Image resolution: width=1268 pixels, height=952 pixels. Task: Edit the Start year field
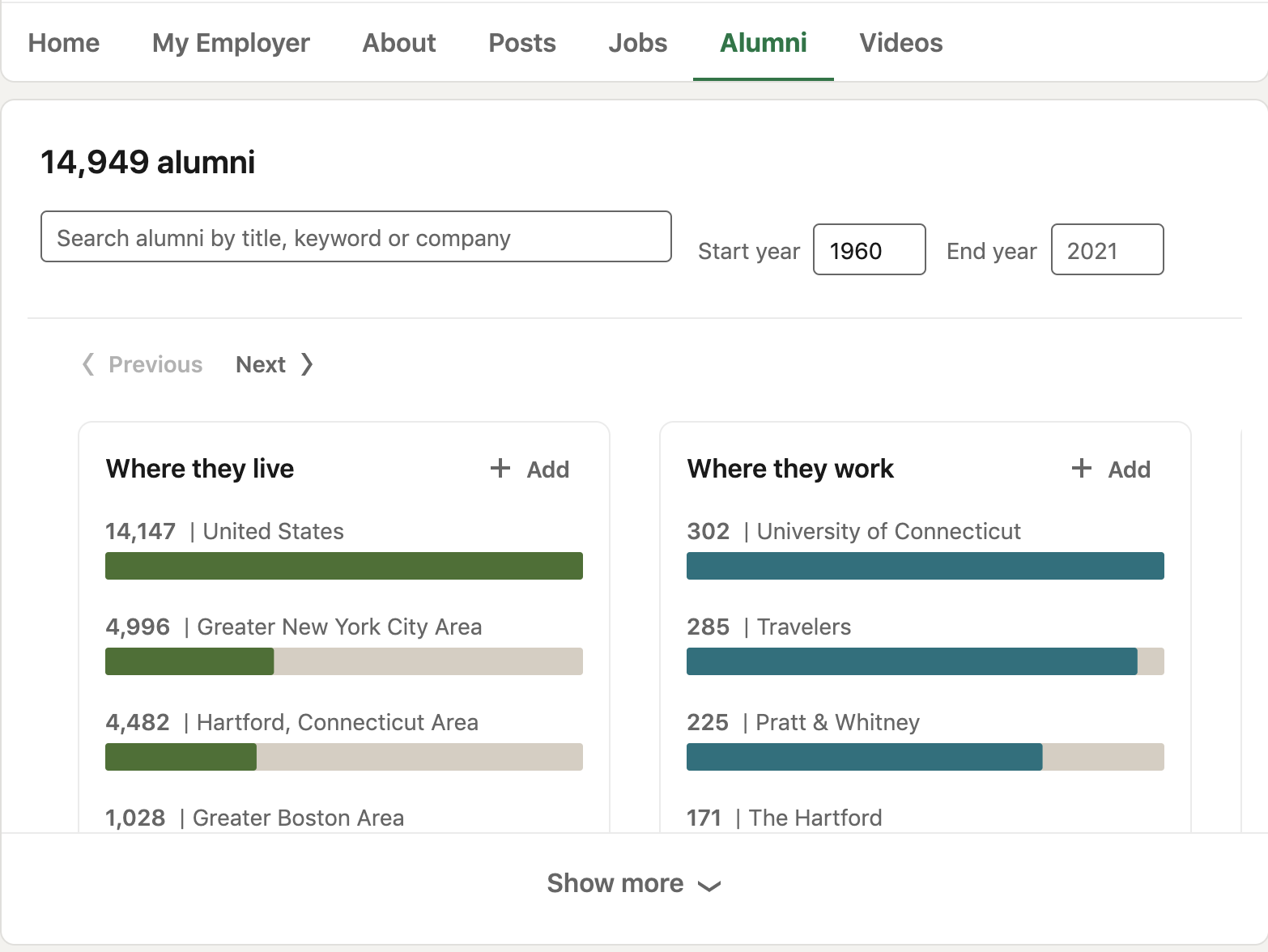[870, 250]
